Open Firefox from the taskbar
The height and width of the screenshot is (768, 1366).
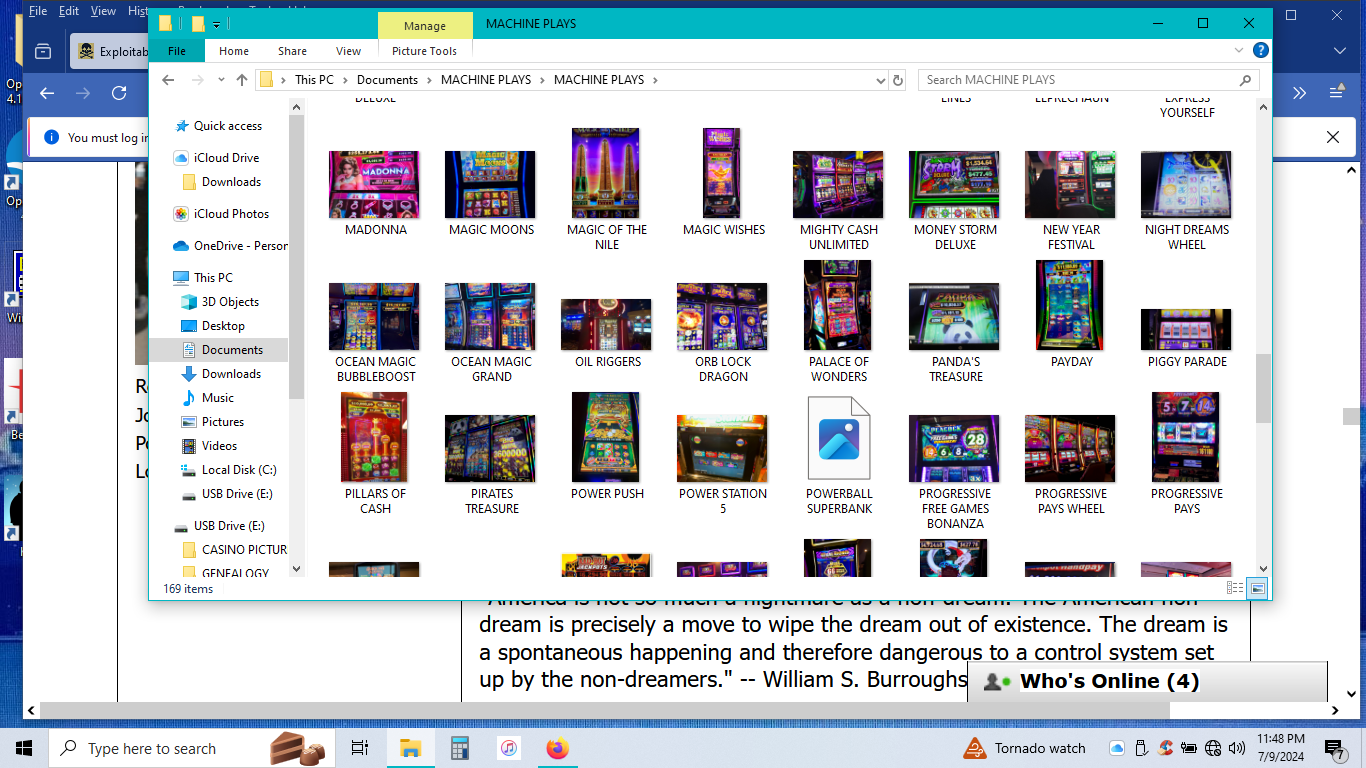pos(557,748)
